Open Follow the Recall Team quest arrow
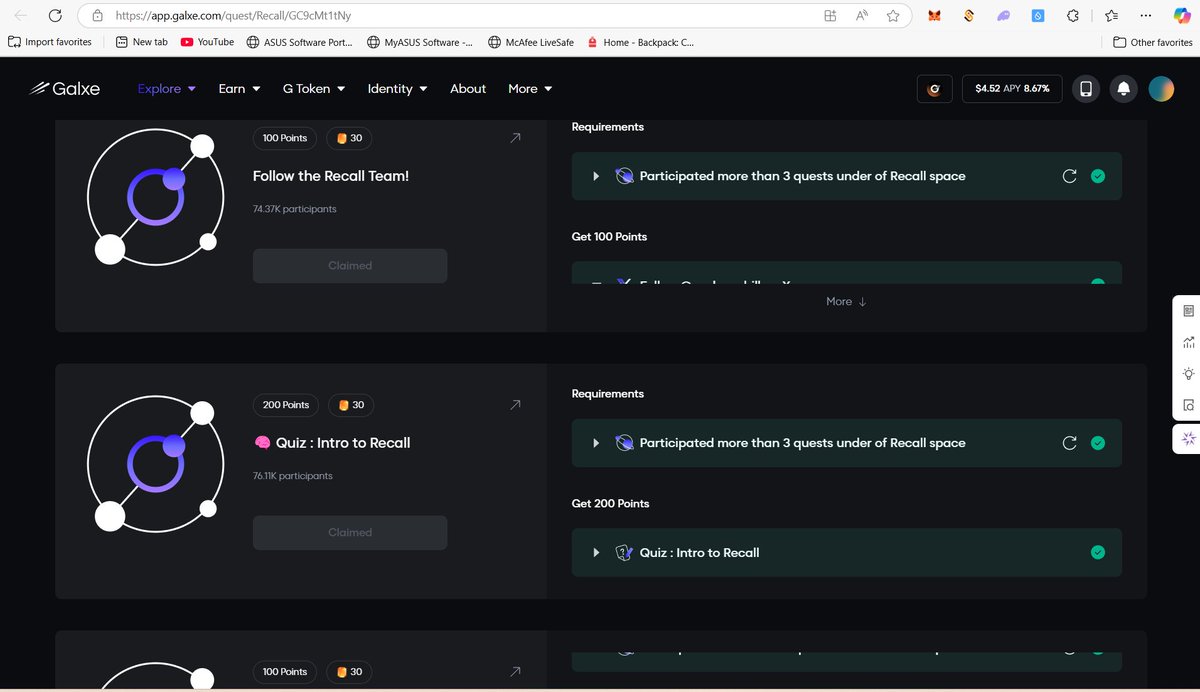The width and height of the screenshot is (1200, 692). point(515,138)
